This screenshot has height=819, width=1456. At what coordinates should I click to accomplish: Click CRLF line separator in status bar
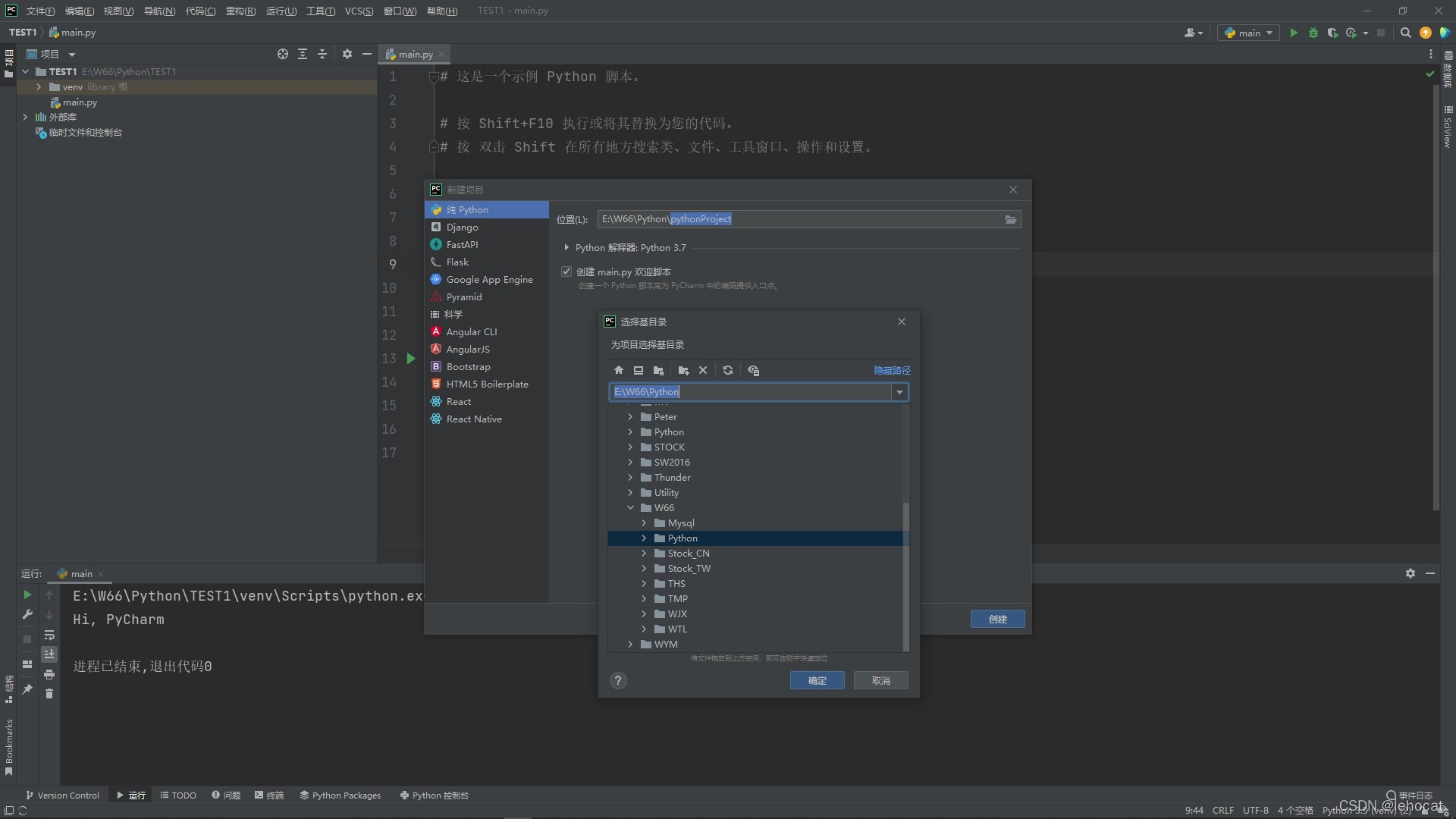[1222, 811]
